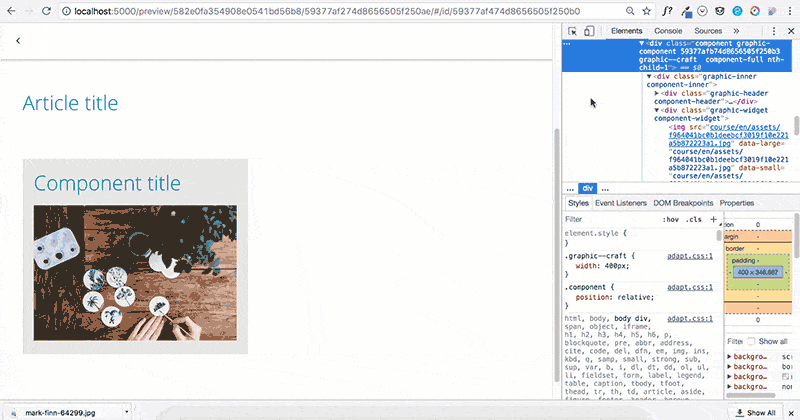
Task: Click the craft image in the component
Action: [135, 273]
